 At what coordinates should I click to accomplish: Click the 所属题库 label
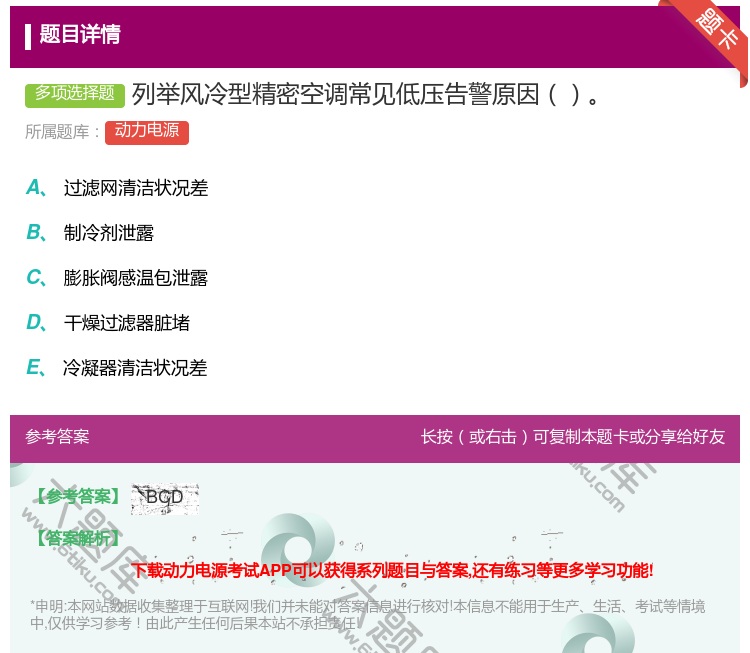pyautogui.click(x=62, y=132)
